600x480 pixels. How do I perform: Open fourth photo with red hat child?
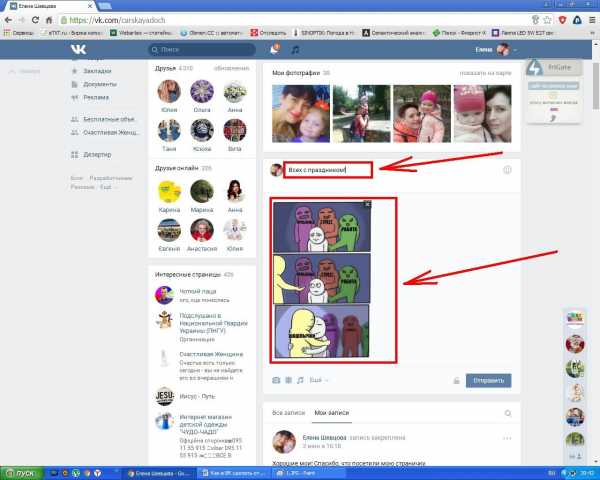(x=483, y=114)
